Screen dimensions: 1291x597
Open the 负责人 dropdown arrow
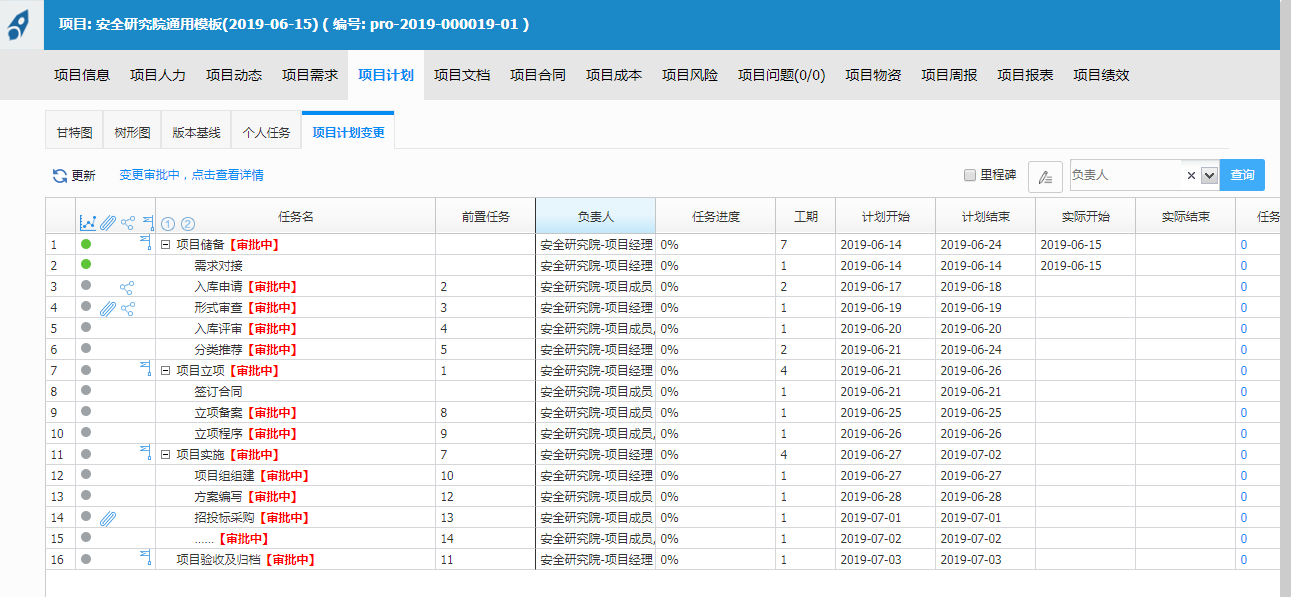click(1208, 175)
